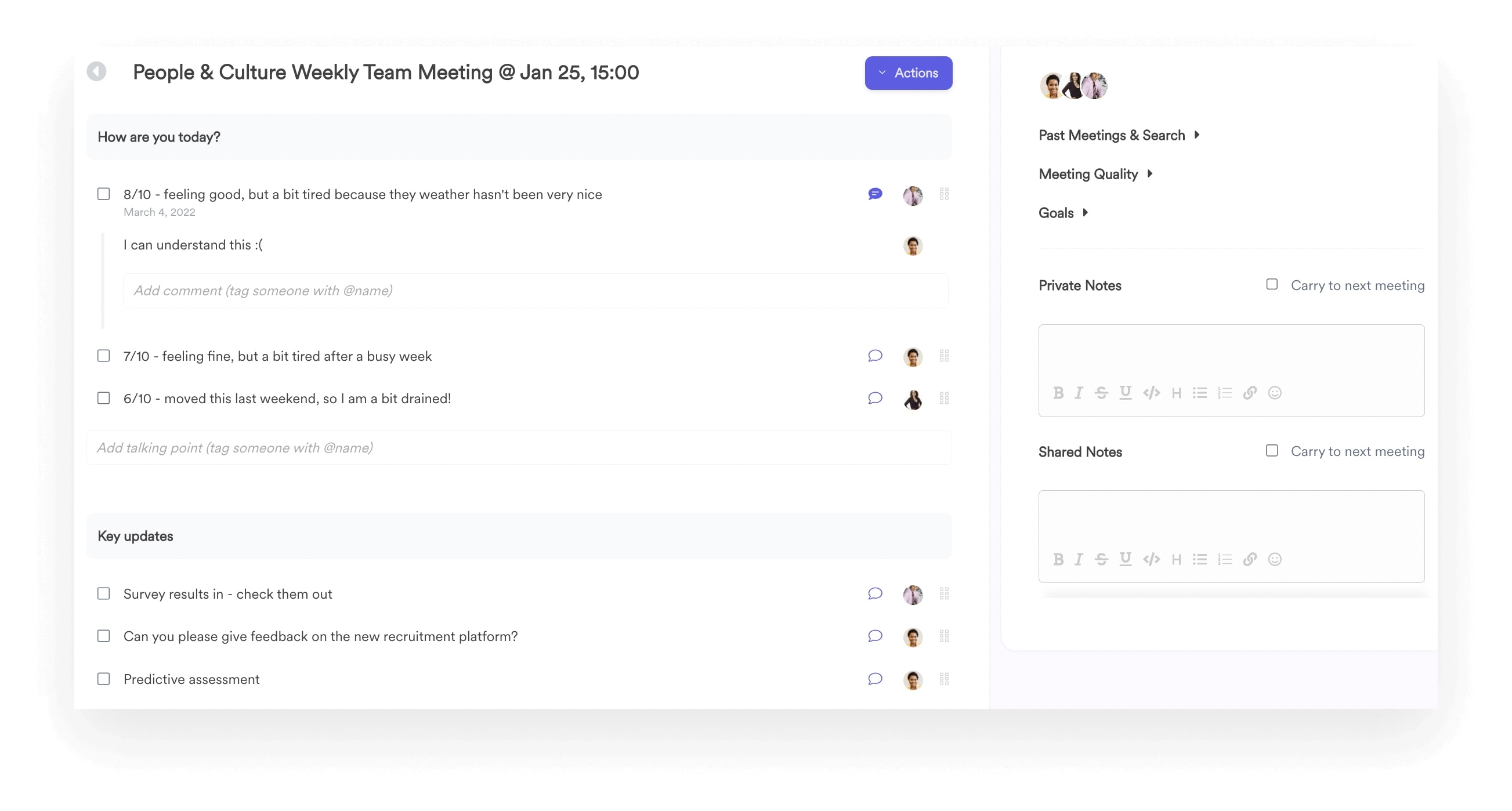Click the italic icon in Shared Notes toolbar
The width and height of the screenshot is (1512, 811).
tap(1080, 559)
